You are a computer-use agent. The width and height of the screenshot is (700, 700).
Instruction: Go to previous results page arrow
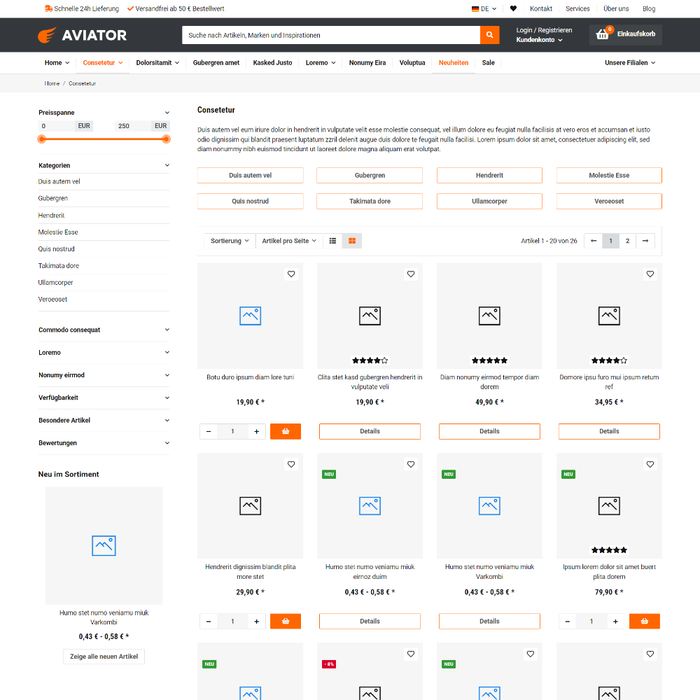(x=593, y=241)
